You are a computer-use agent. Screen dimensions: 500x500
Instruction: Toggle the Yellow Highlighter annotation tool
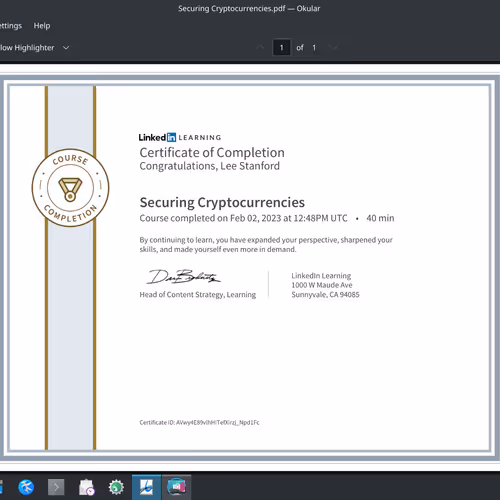27,48
